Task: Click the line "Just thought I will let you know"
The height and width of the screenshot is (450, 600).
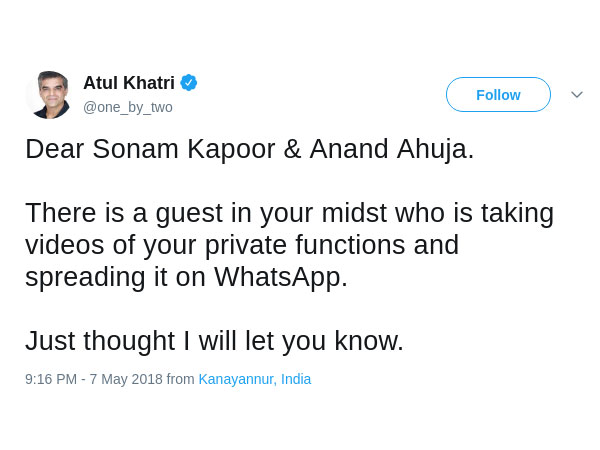Action: click(x=214, y=341)
